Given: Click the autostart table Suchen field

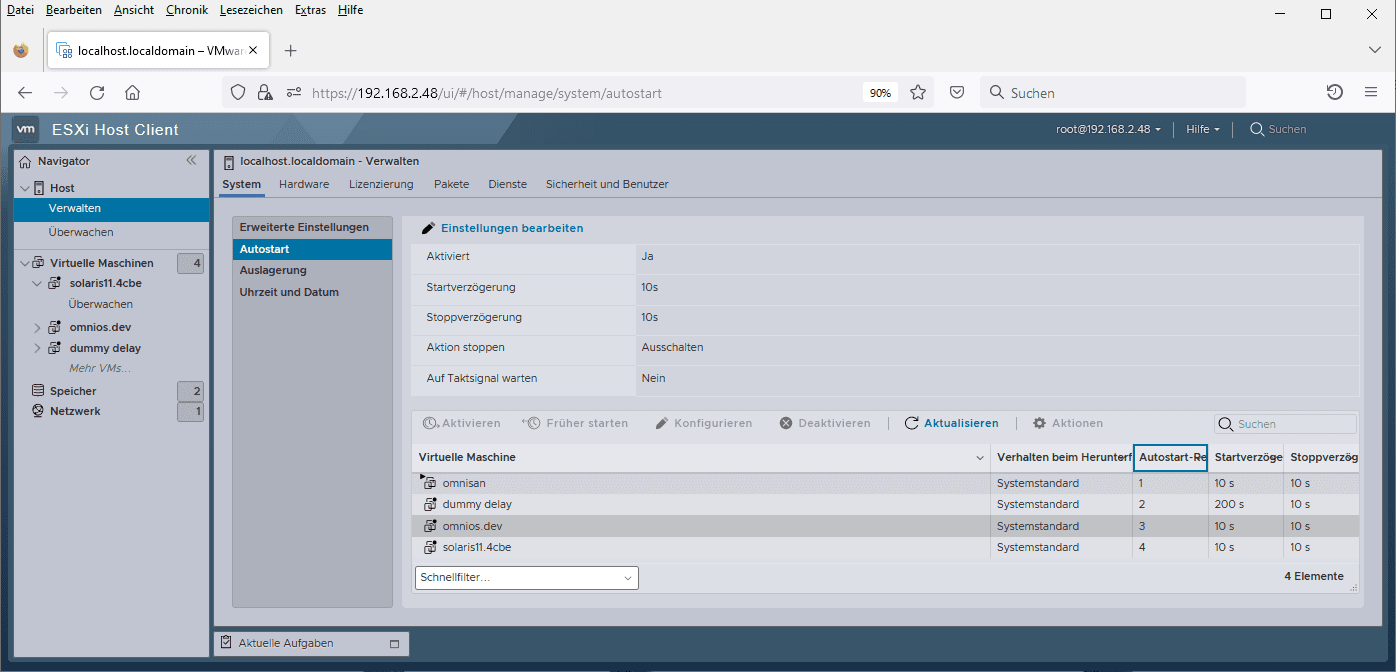Looking at the screenshot, I should pyautogui.click(x=1285, y=424).
